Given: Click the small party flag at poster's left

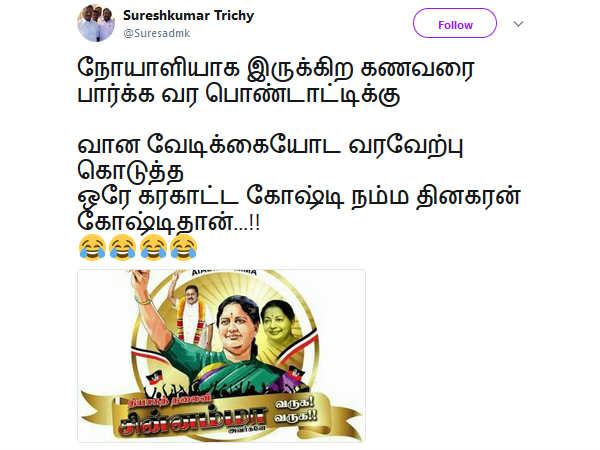Looking at the screenshot, I should [154, 380].
